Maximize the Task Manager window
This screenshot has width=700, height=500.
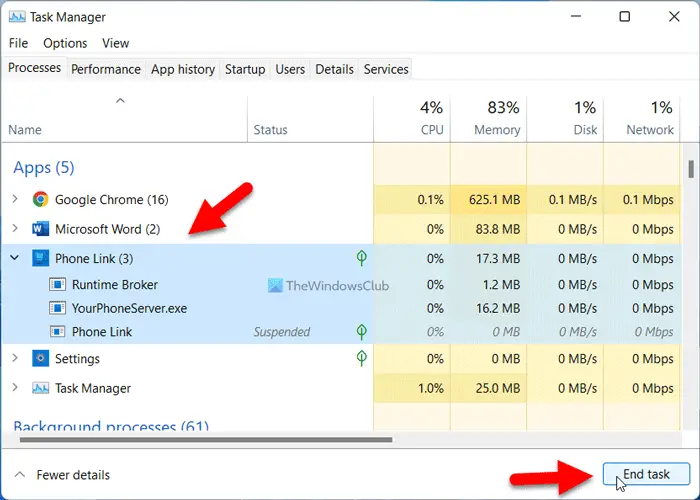point(625,17)
